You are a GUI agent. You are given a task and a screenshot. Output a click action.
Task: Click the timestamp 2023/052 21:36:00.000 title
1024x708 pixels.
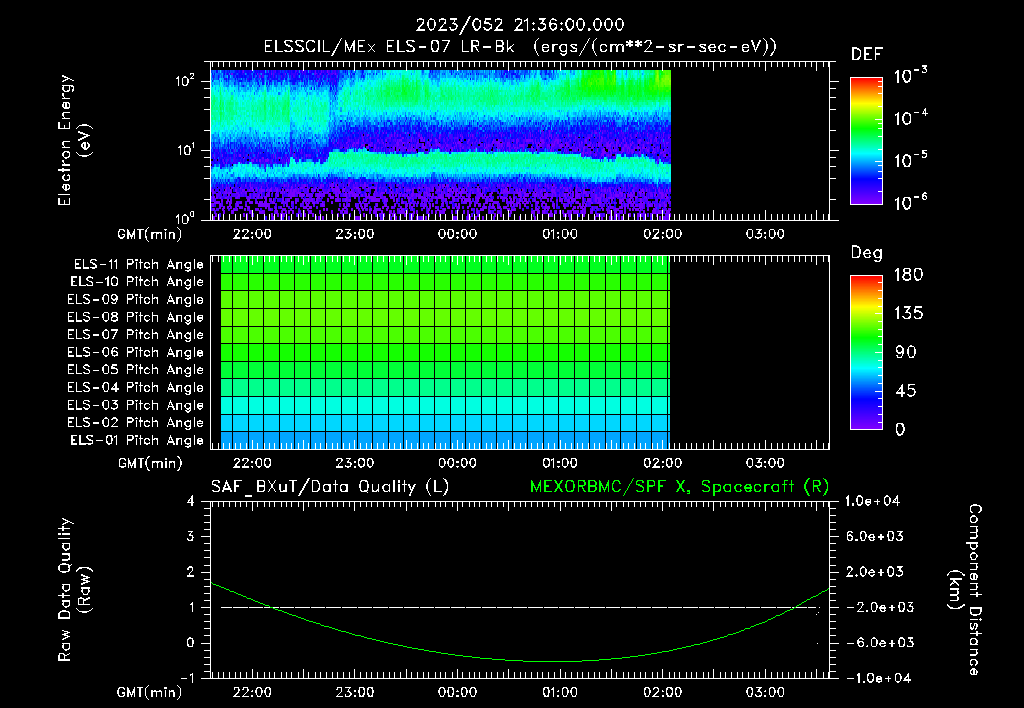pyautogui.click(x=520, y=25)
